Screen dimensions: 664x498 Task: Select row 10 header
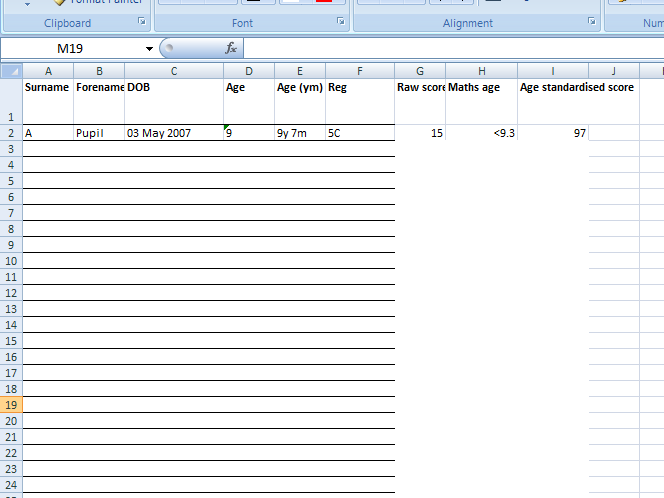[x=11, y=261]
